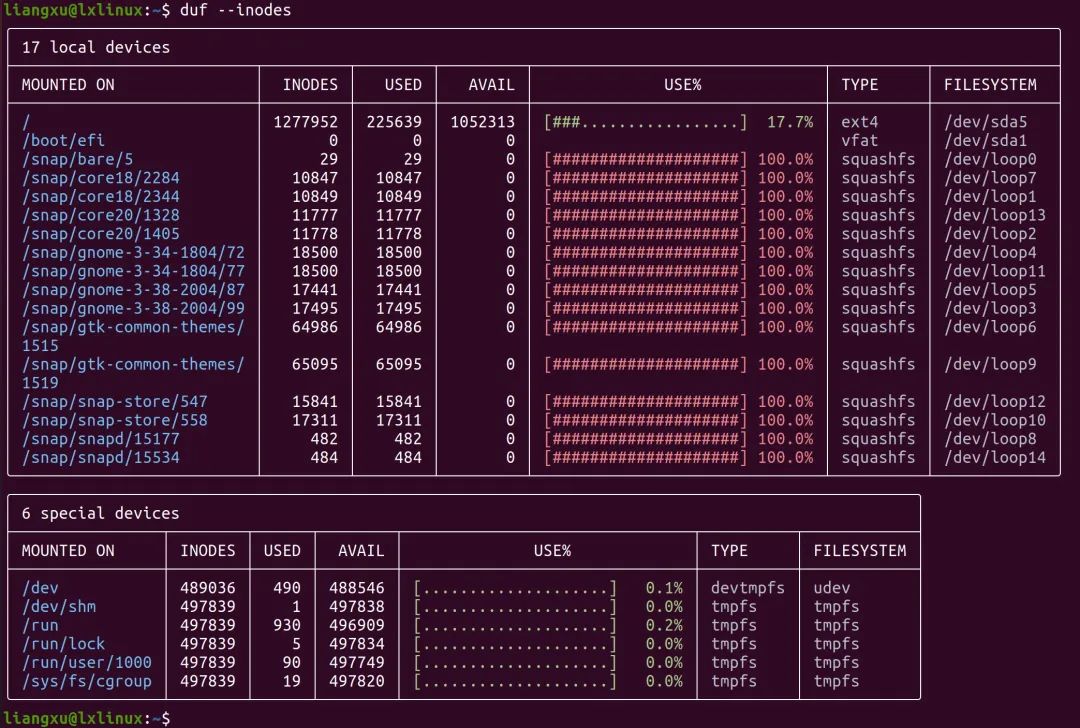
Task: Click the /boot/efi mount path
Action: 63,141
